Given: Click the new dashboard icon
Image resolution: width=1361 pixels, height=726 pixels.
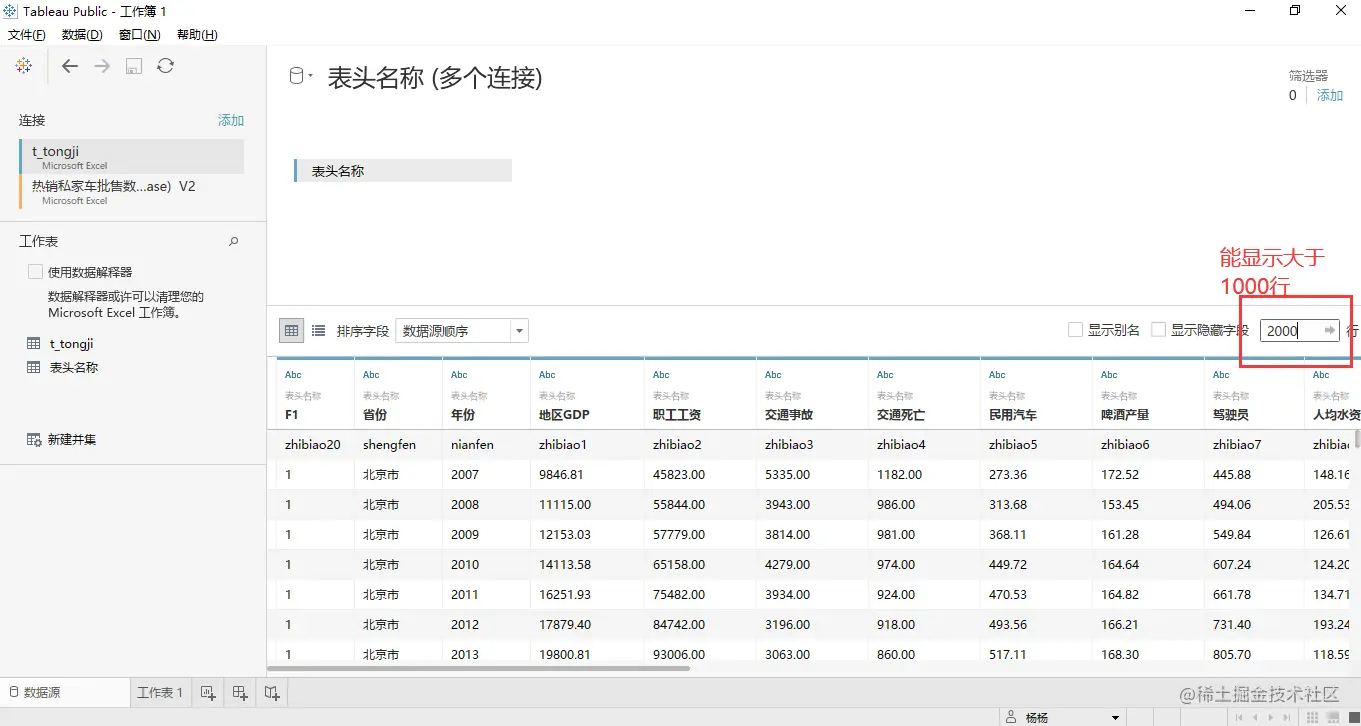Looking at the screenshot, I should pos(239,692).
